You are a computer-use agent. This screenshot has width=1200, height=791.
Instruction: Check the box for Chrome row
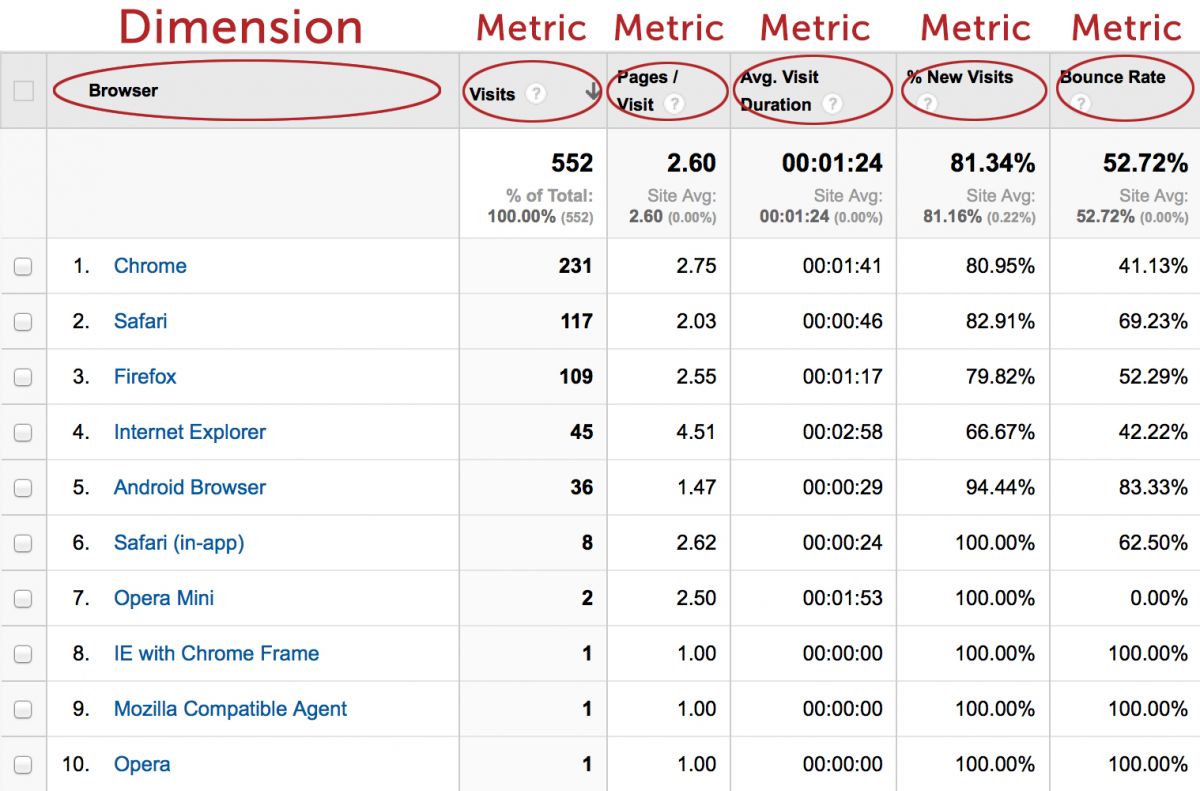point(23,267)
